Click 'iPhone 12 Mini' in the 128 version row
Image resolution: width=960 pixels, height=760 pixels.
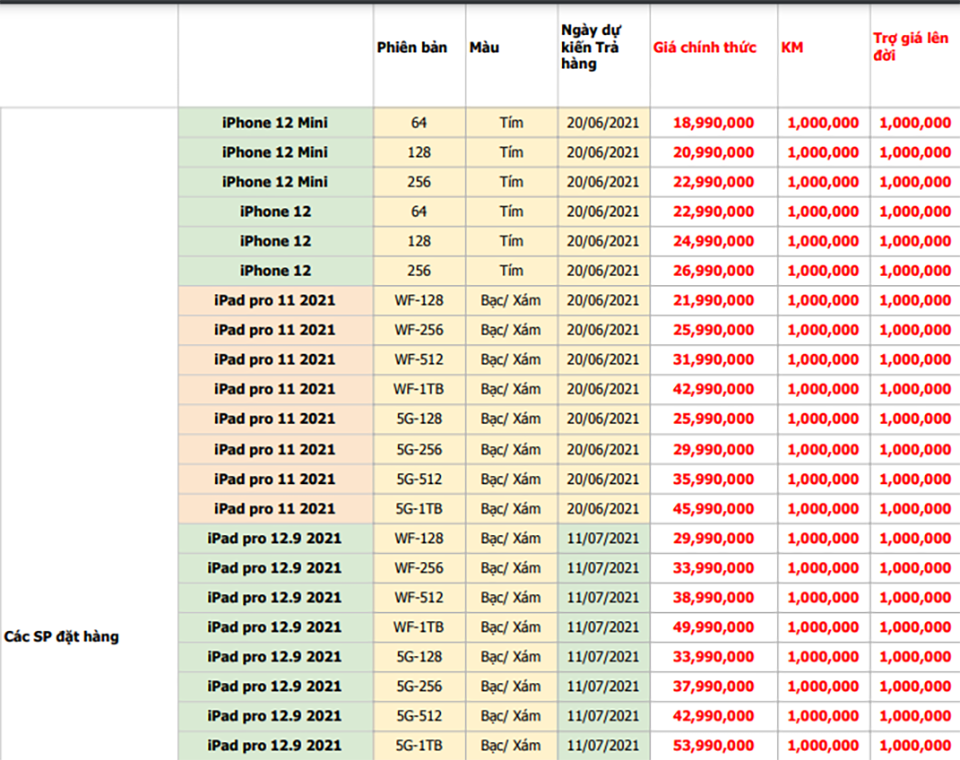pyautogui.click(x=275, y=152)
